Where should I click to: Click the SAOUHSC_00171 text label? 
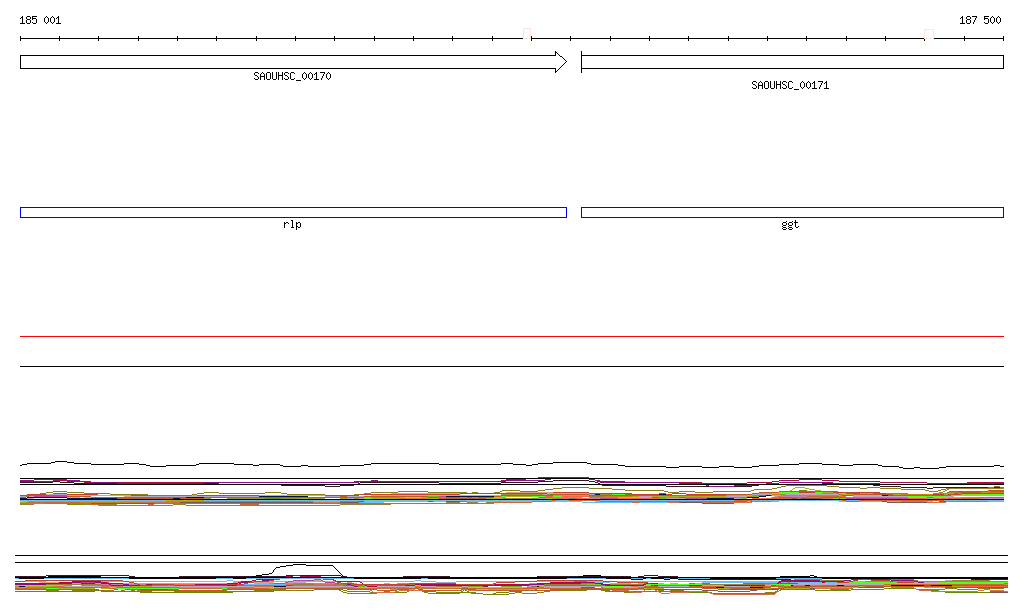click(x=790, y=86)
